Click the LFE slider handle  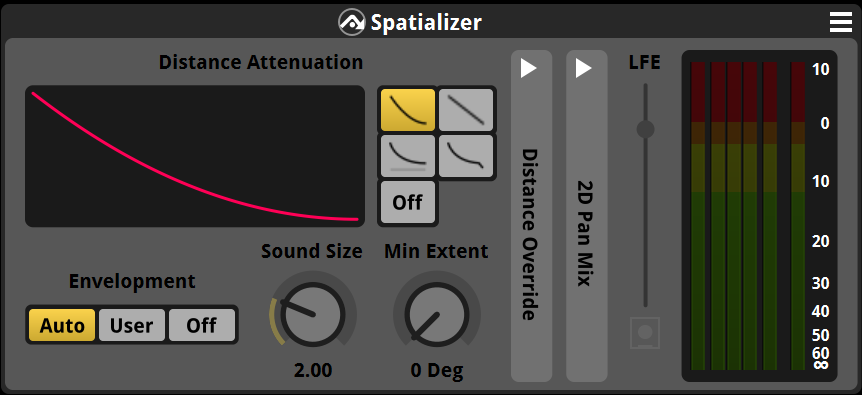point(645,130)
